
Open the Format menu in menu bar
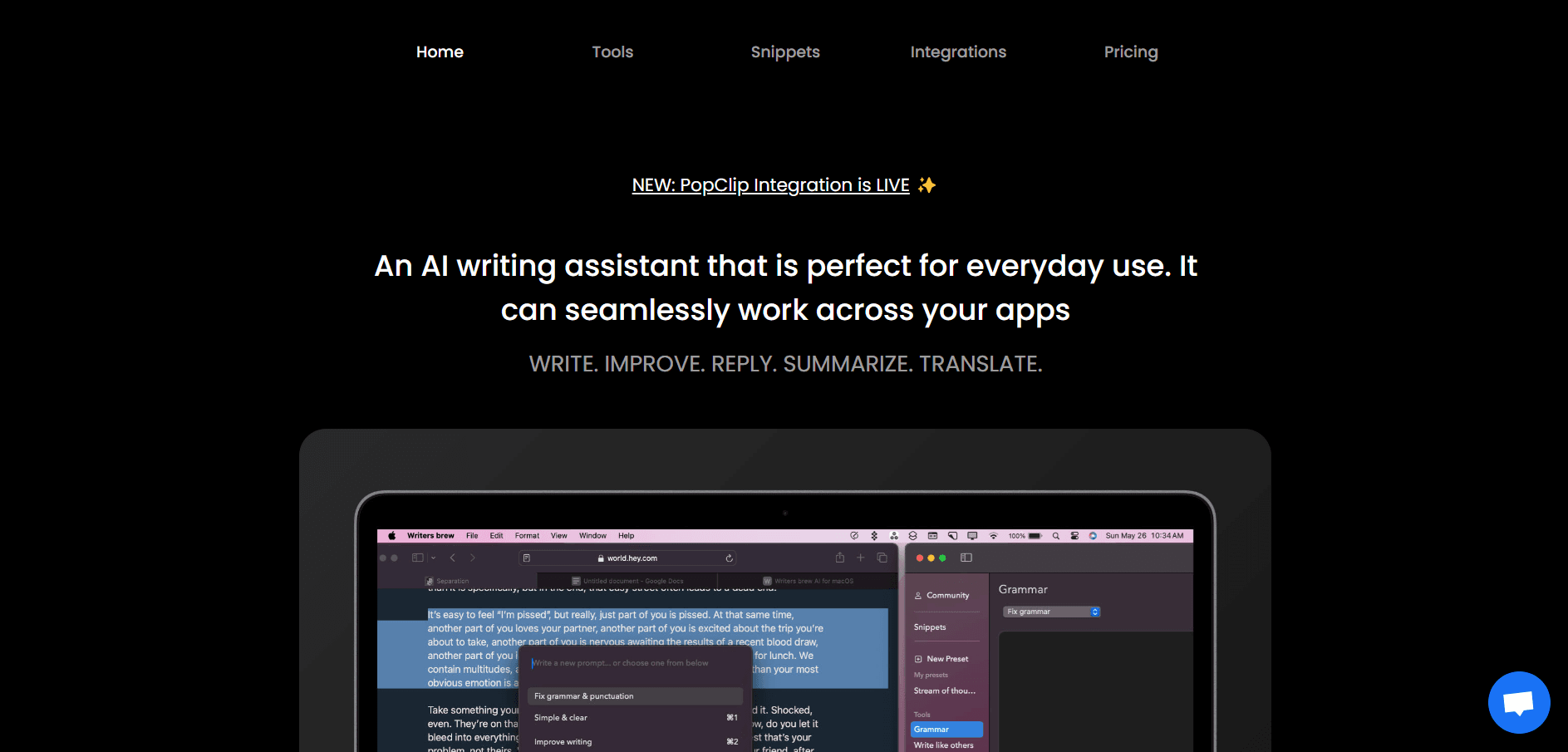pos(527,536)
